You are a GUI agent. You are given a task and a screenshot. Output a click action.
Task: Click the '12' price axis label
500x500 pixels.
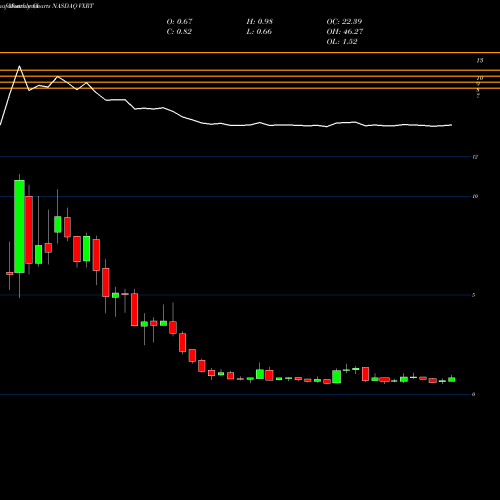coord(475,157)
